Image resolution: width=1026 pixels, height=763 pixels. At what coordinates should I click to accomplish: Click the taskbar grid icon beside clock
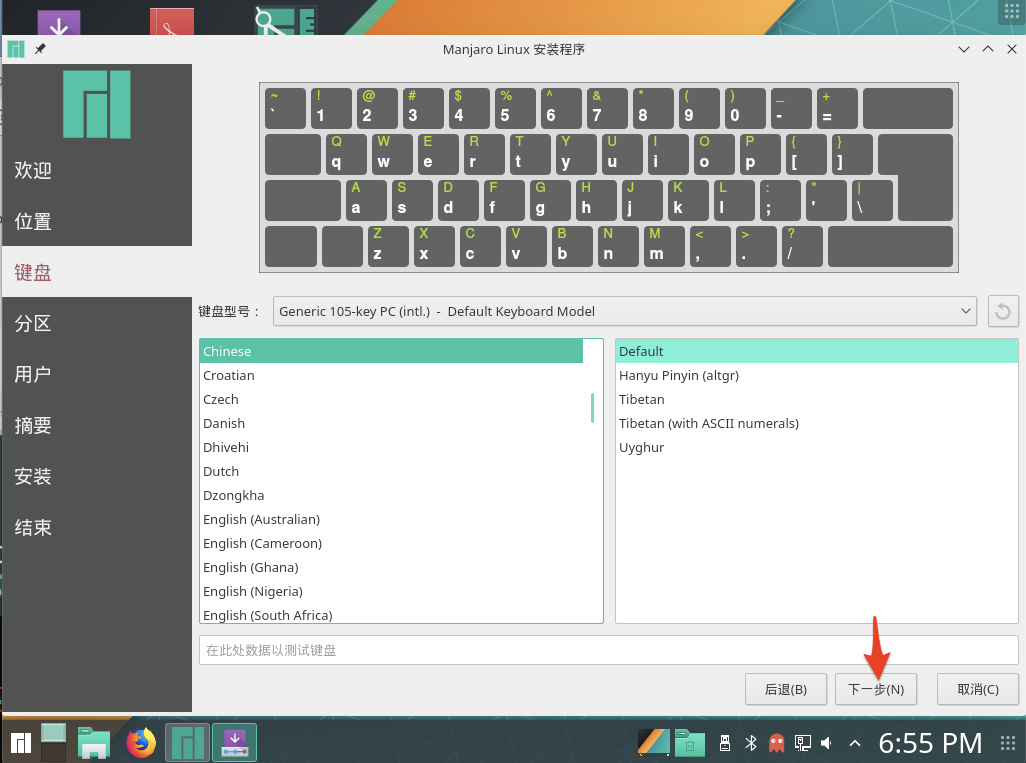[1008, 743]
